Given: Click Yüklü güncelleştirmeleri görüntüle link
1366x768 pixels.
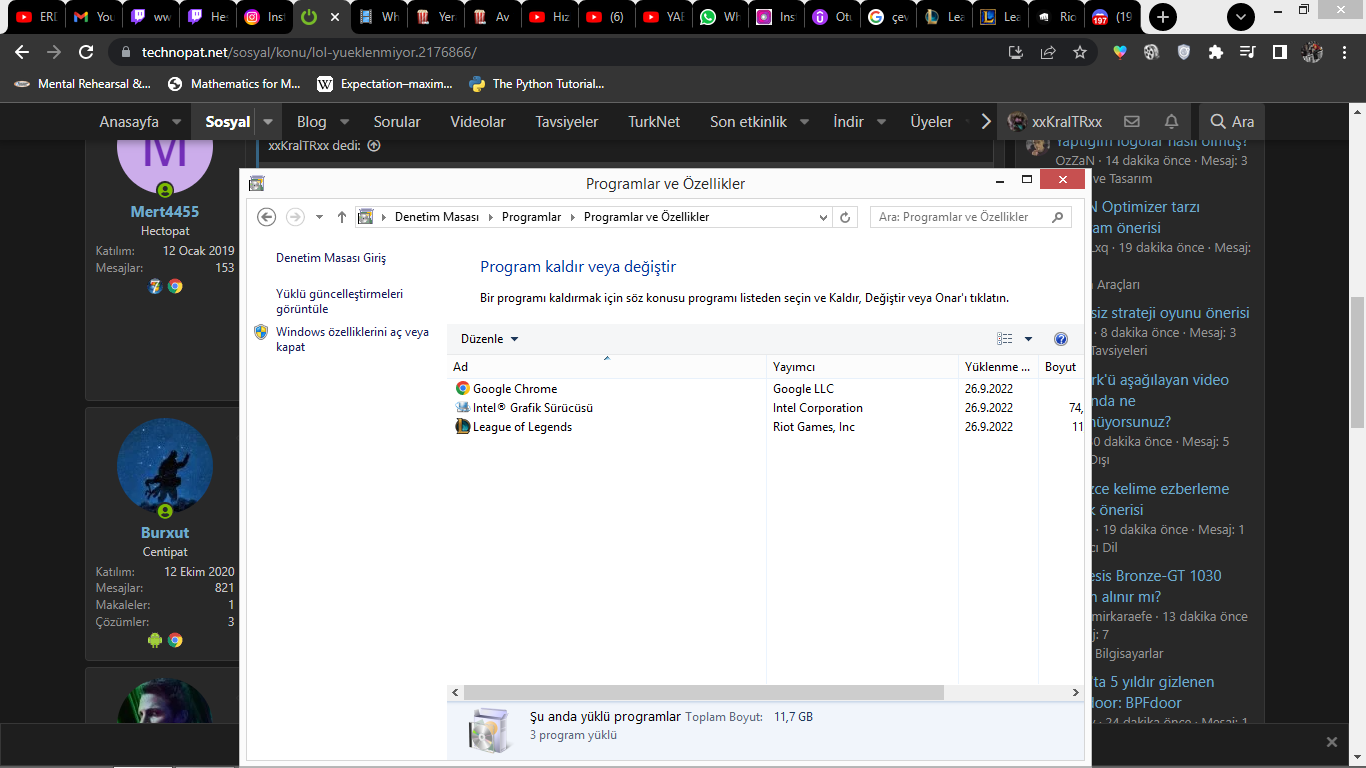Looking at the screenshot, I should 340,301.
